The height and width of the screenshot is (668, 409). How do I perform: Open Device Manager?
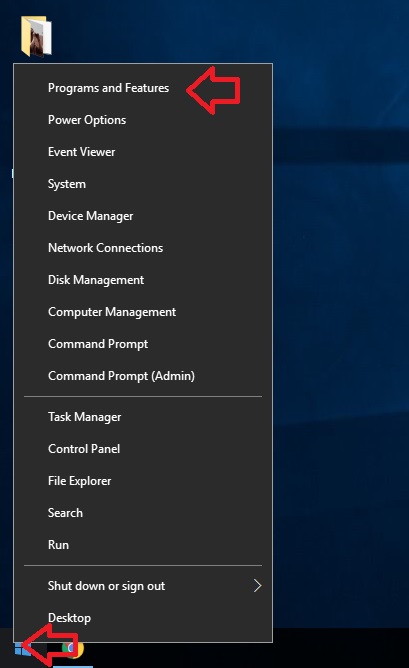coord(90,216)
